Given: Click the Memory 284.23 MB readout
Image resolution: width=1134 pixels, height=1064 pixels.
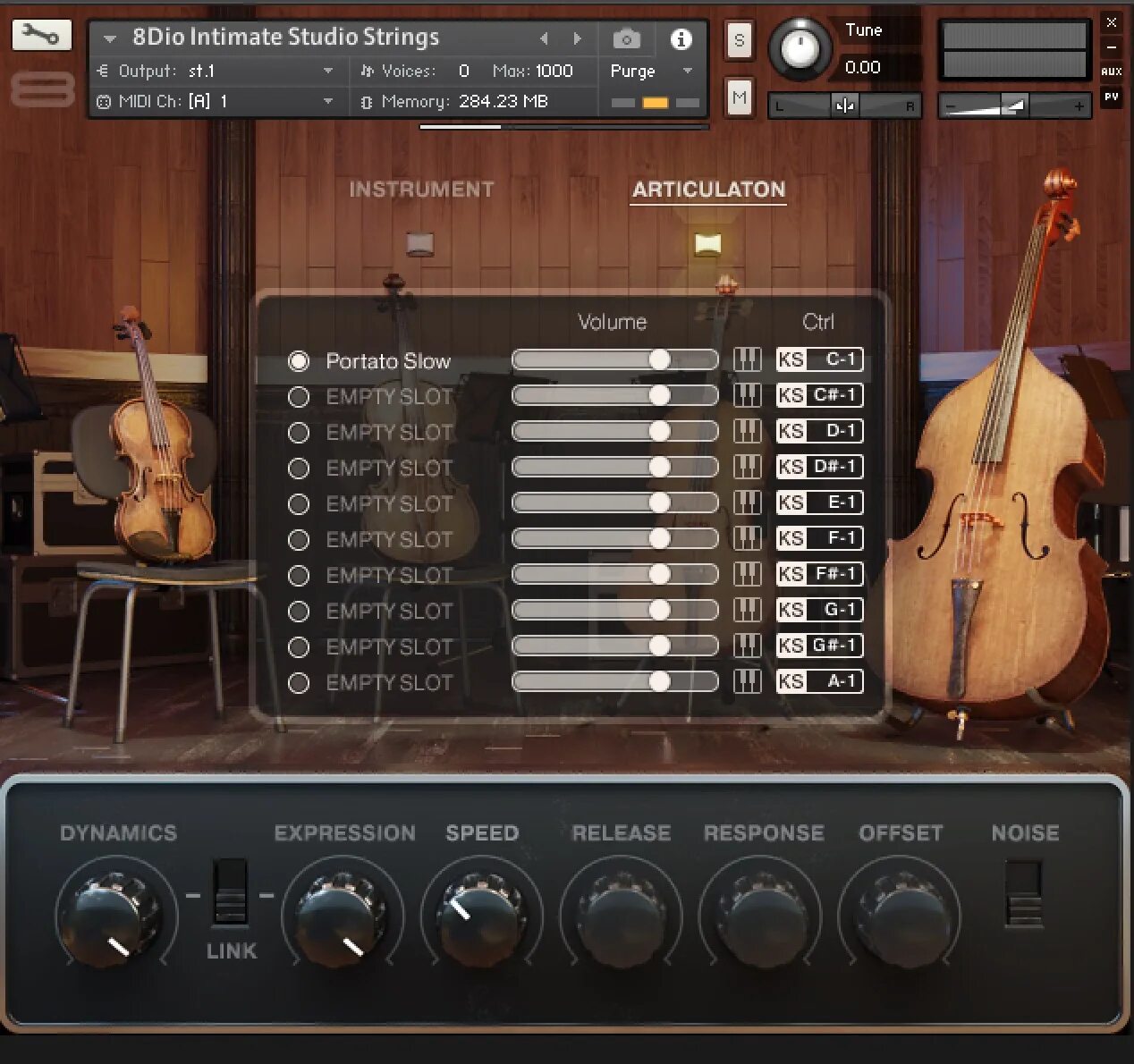Looking at the screenshot, I should 454,101.
